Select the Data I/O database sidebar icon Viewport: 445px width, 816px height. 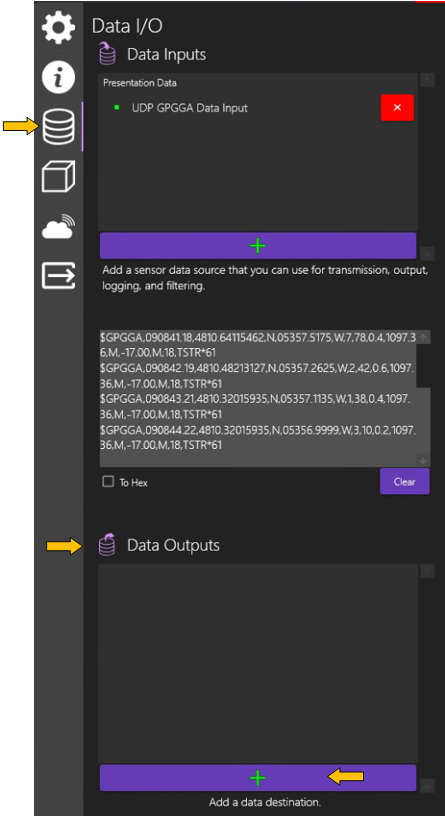[x=58, y=126]
